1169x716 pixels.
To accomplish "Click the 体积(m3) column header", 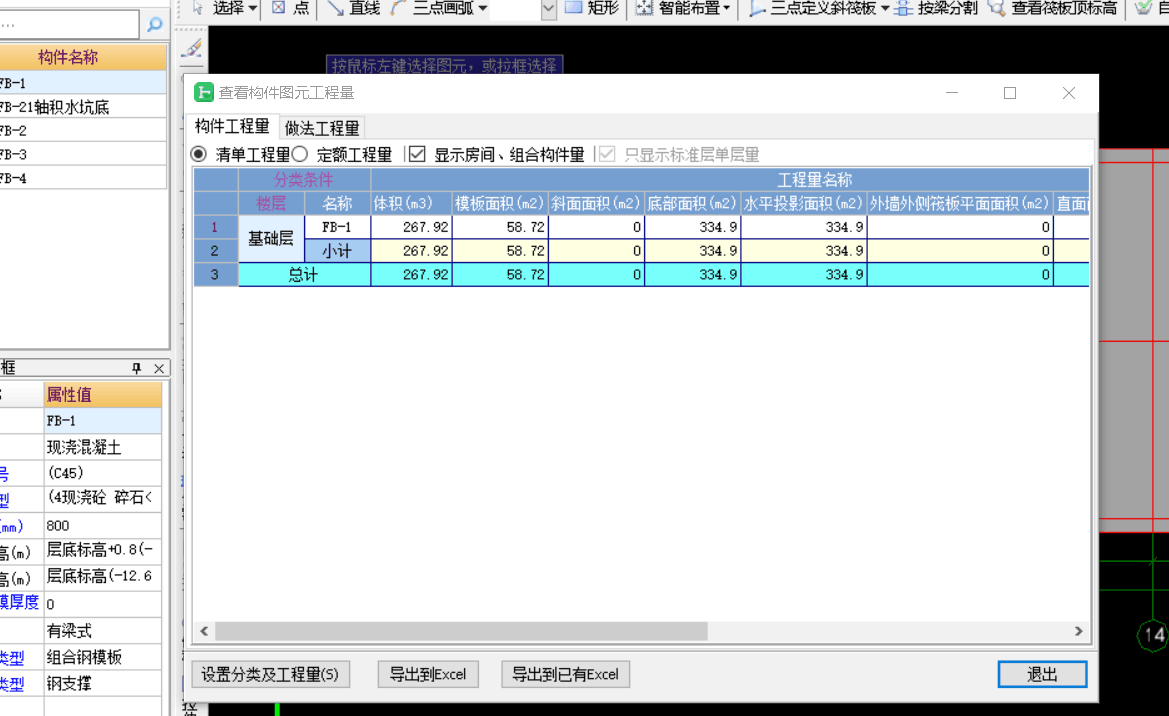I will point(412,203).
